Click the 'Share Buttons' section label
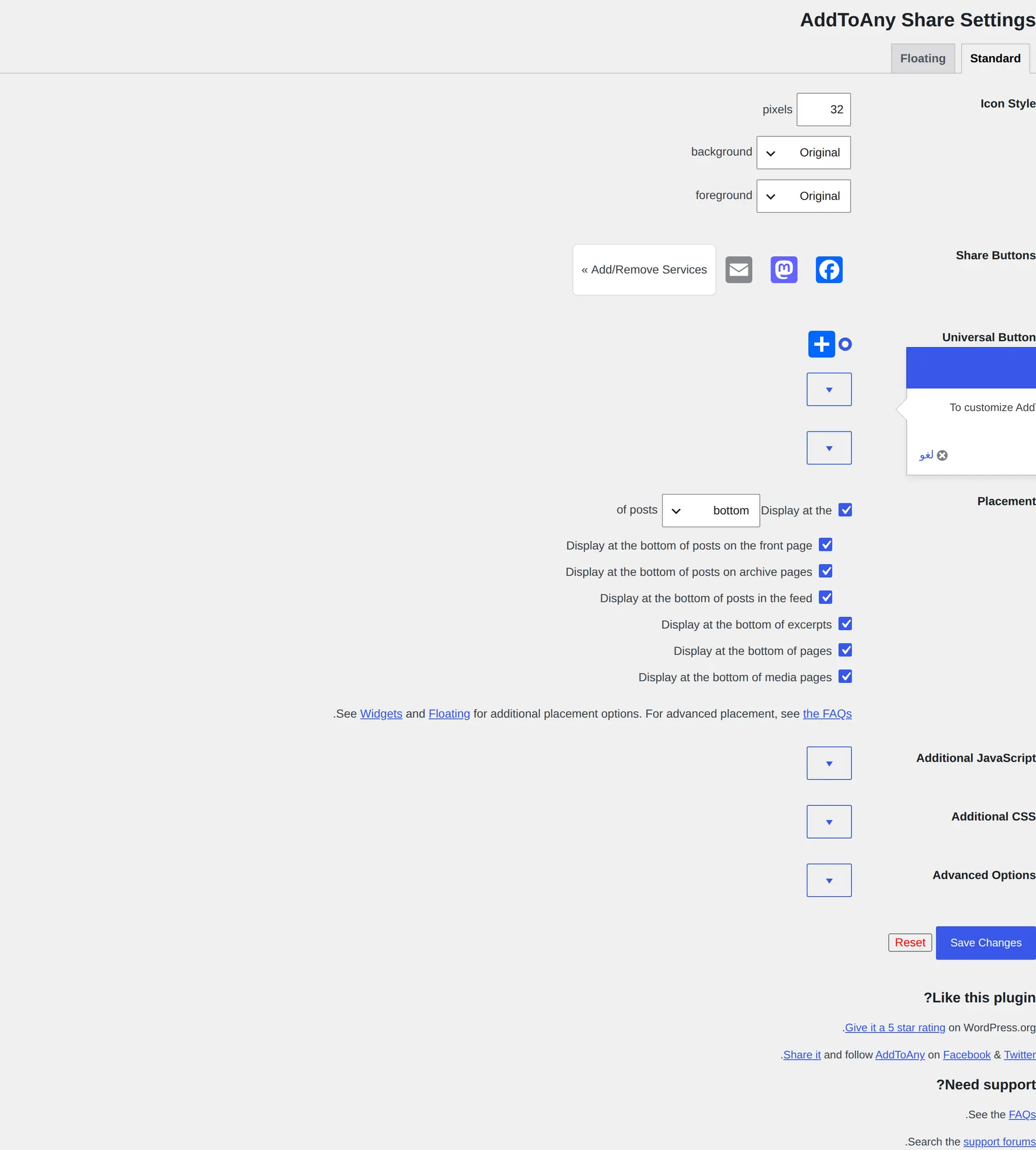1036x1150 pixels. (996, 256)
